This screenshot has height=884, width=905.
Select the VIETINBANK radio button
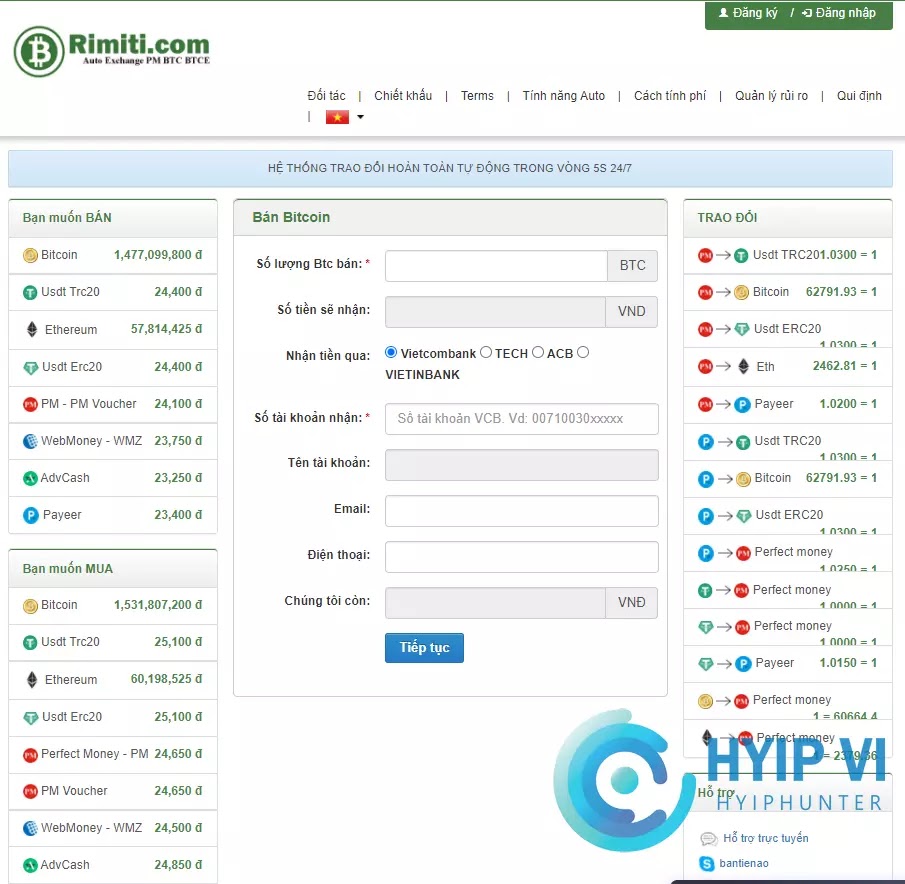(583, 352)
